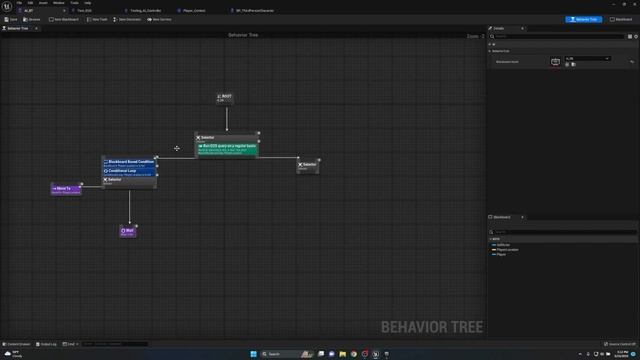This screenshot has width=640, height=360.
Task: Click the Unreal Engine logo icon
Action: 7,7
